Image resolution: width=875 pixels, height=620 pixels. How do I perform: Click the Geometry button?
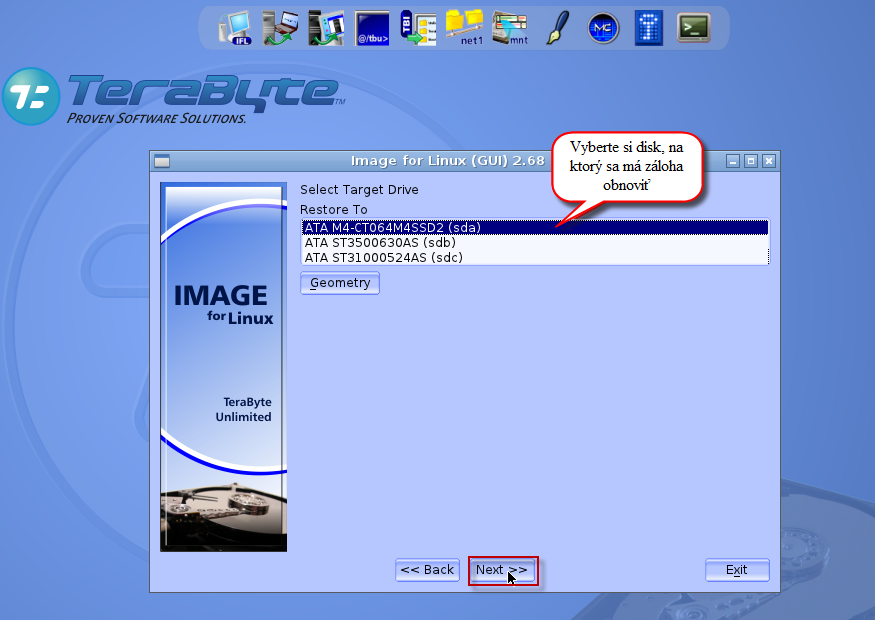pos(340,283)
